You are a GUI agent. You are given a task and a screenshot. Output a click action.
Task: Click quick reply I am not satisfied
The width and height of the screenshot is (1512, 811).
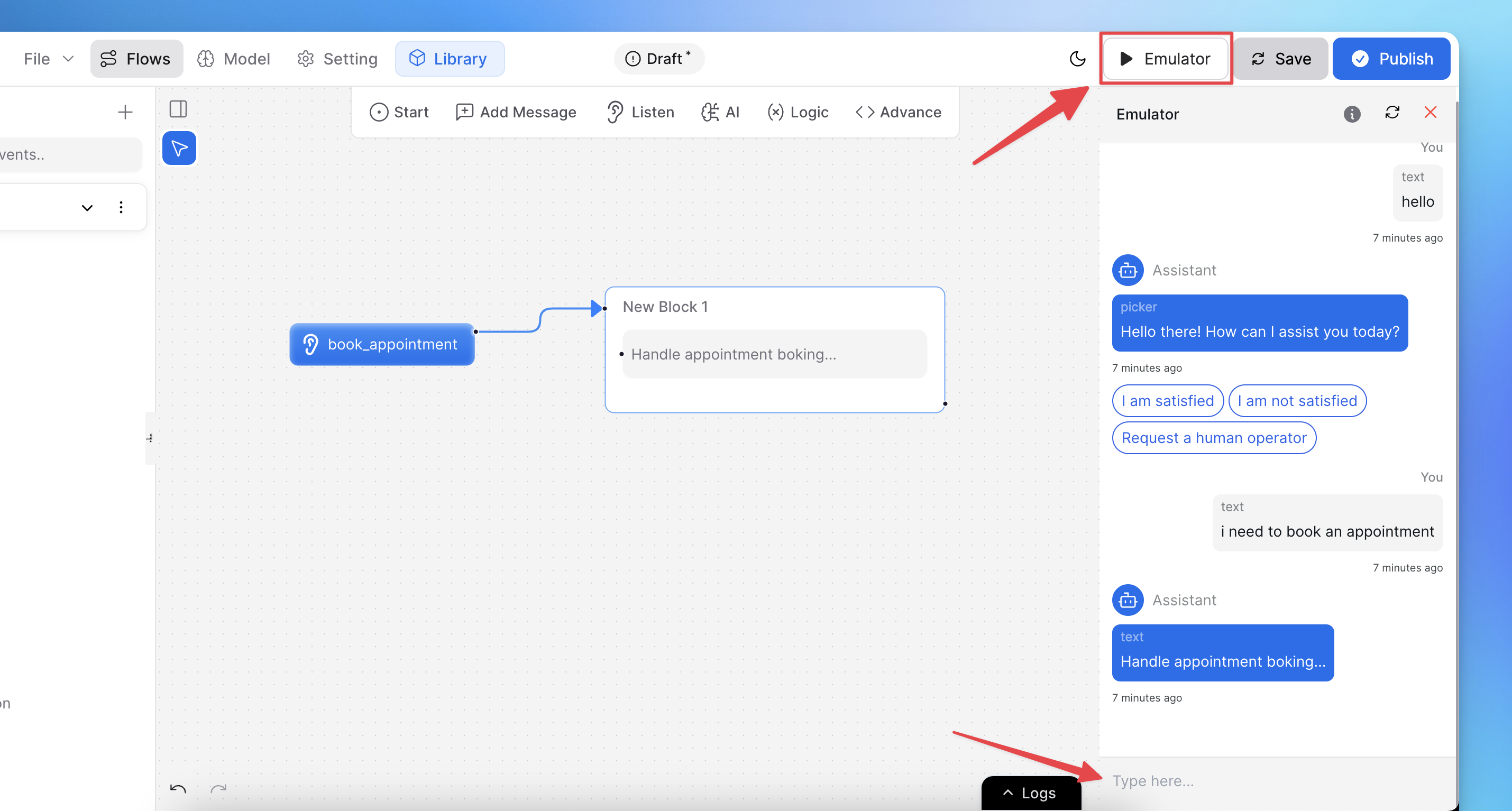coord(1298,400)
